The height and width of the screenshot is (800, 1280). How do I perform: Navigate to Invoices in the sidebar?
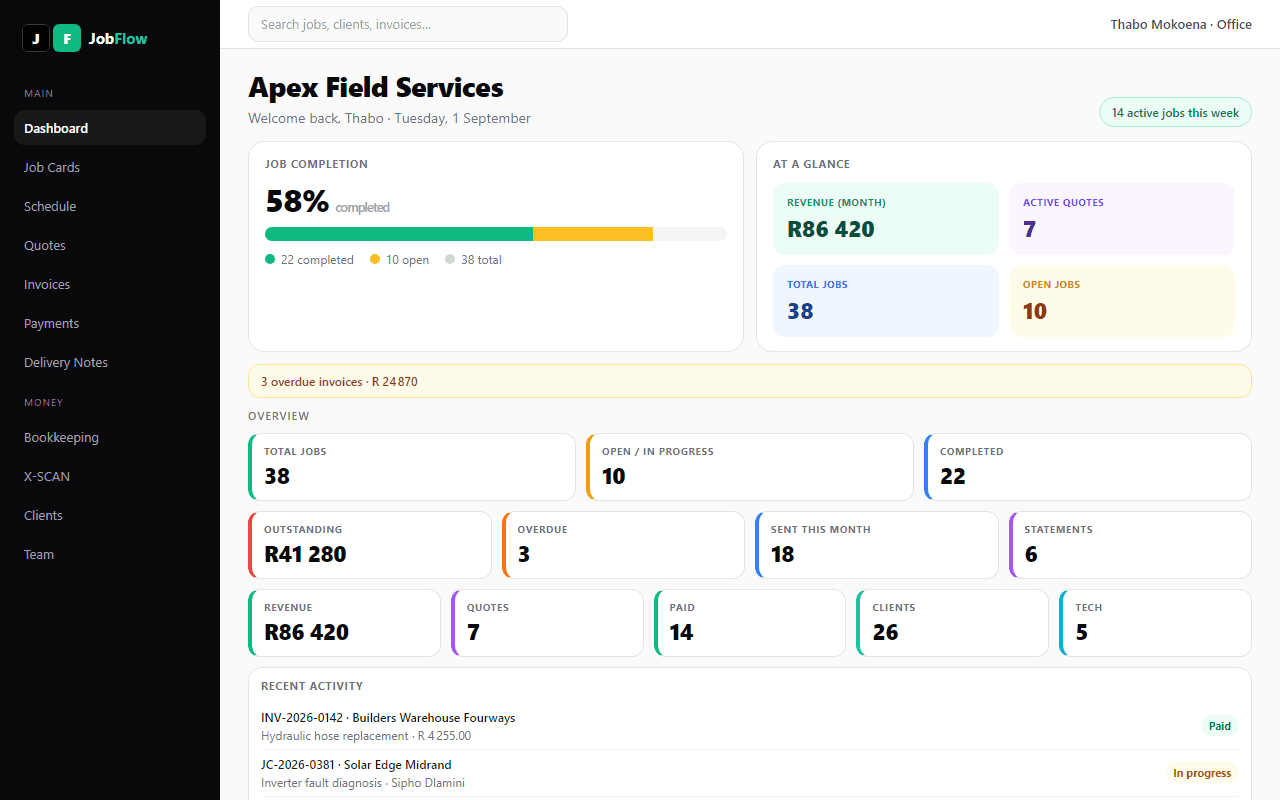coord(110,284)
